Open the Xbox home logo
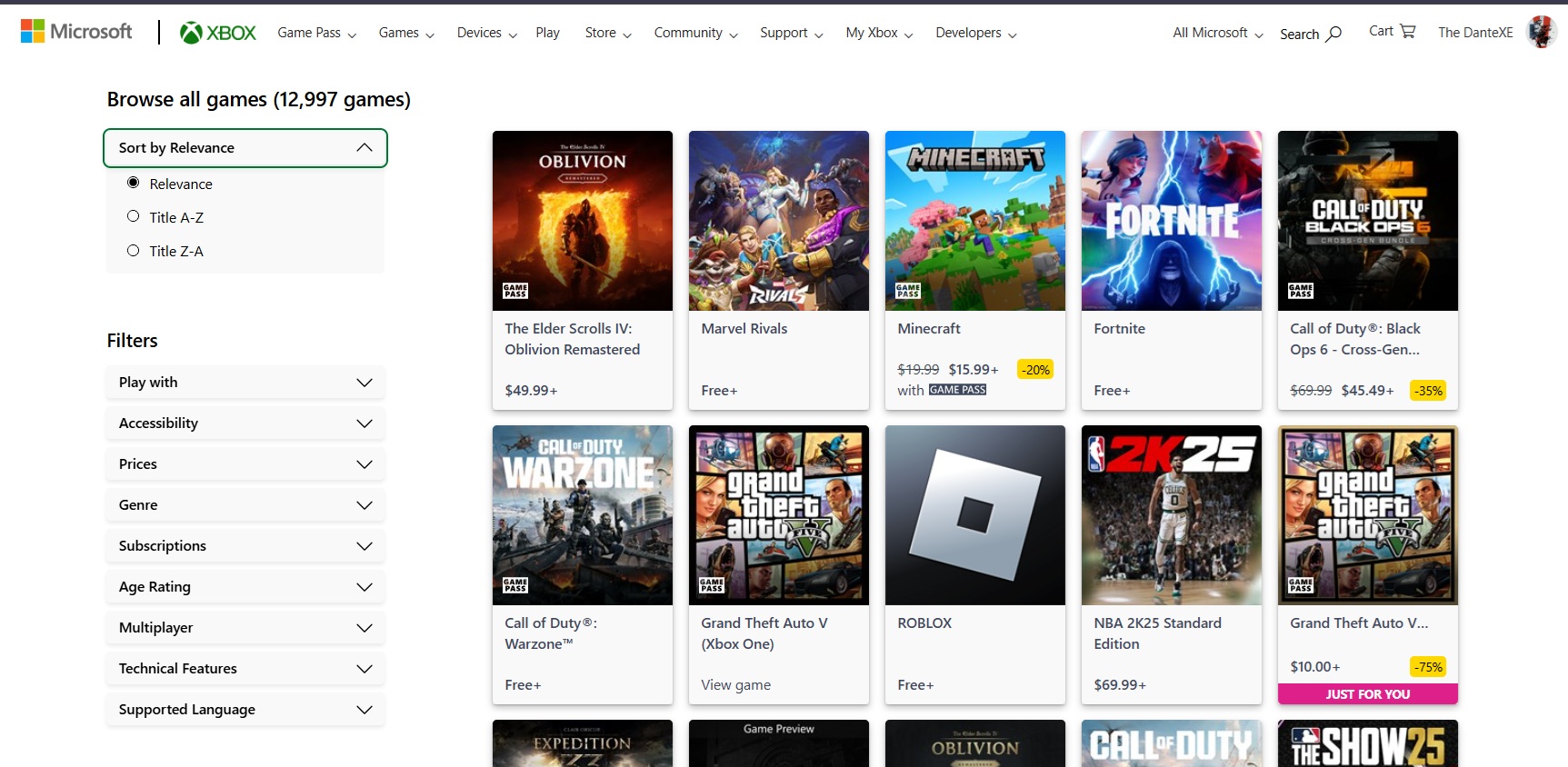The width and height of the screenshot is (1568, 767). [218, 33]
